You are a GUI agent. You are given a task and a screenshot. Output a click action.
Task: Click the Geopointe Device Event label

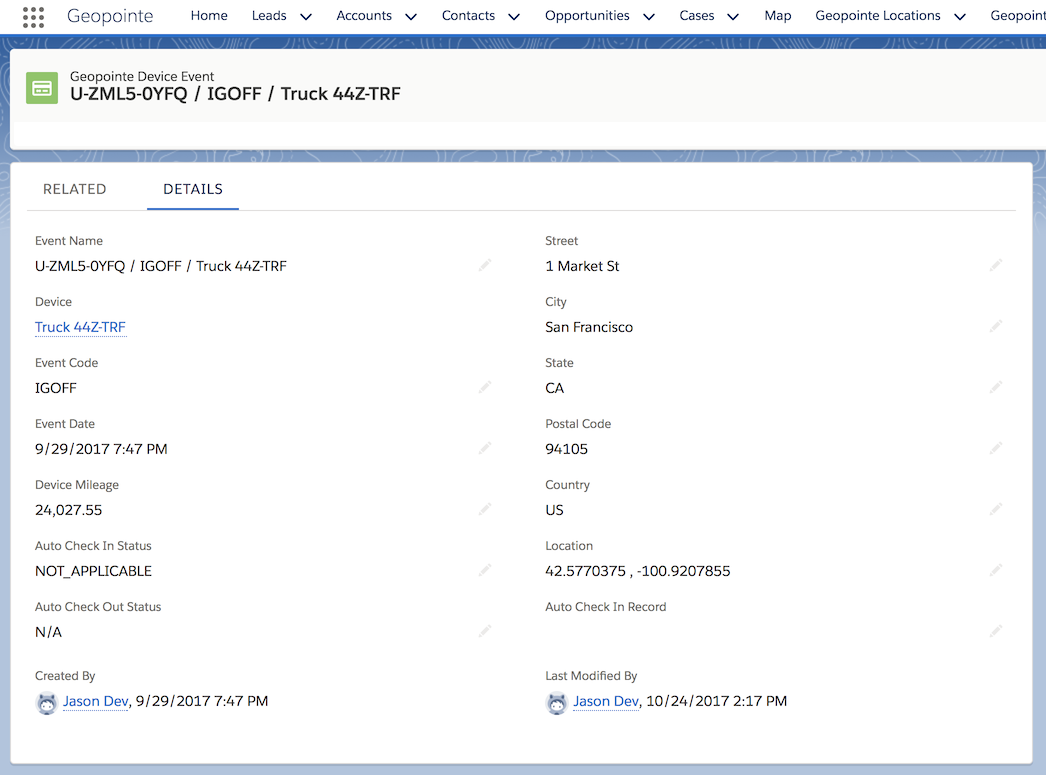pyautogui.click(x=142, y=76)
